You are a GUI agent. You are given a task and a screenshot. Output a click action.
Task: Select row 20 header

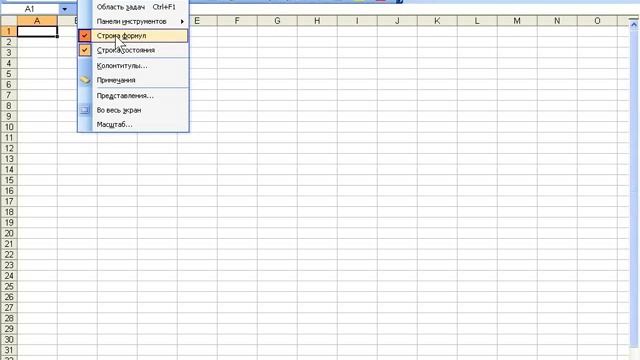point(9,233)
